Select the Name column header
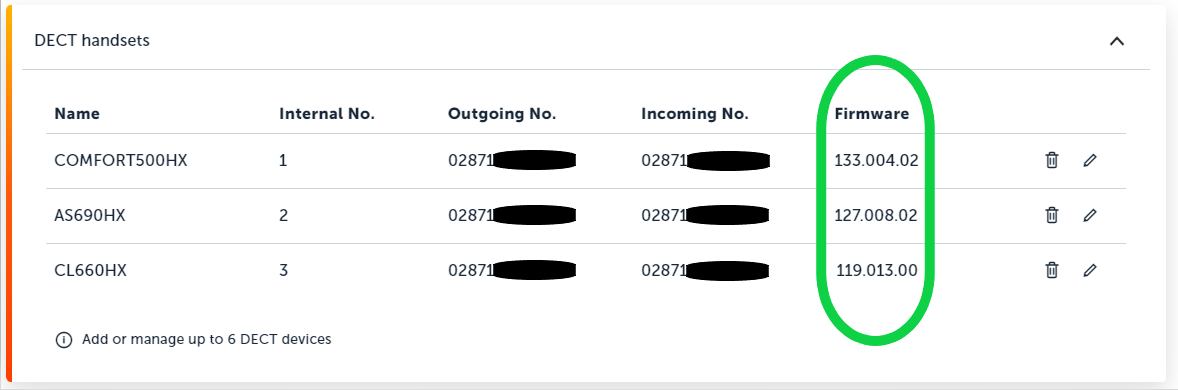1178x390 pixels. click(77, 114)
